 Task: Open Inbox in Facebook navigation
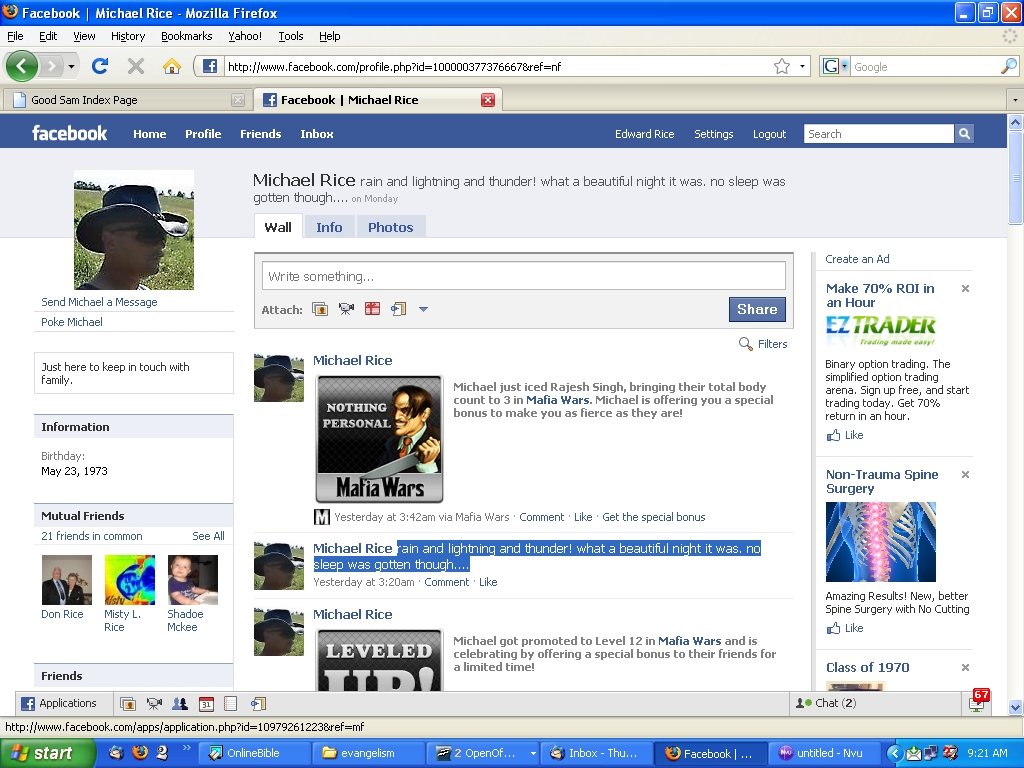[x=317, y=134]
